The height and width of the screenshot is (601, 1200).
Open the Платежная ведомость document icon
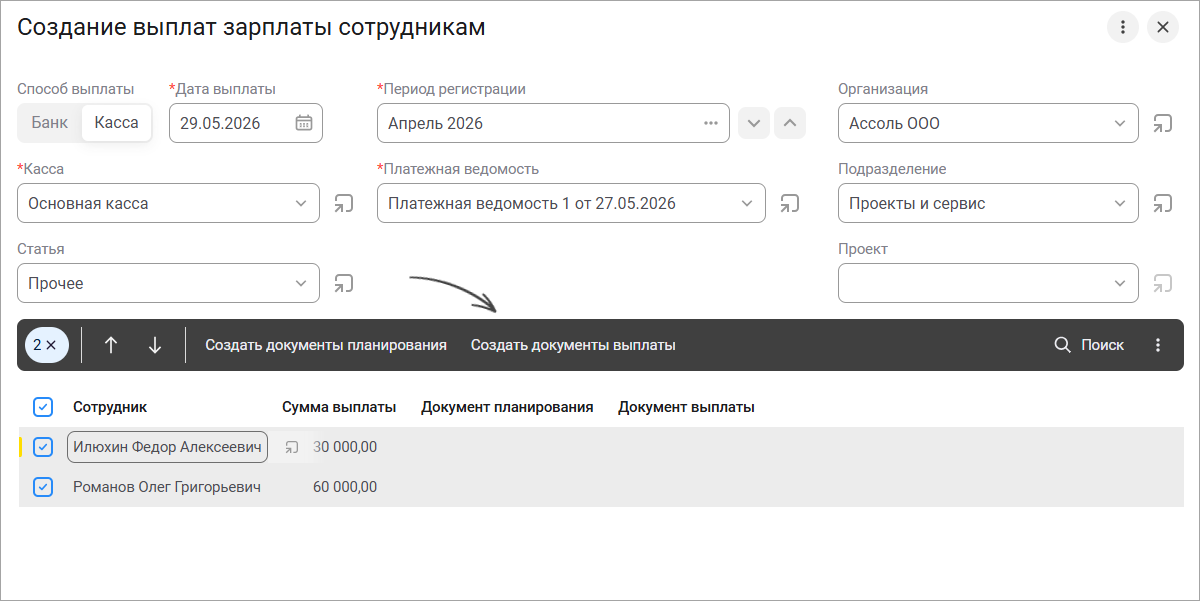pyautogui.click(x=789, y=203)
